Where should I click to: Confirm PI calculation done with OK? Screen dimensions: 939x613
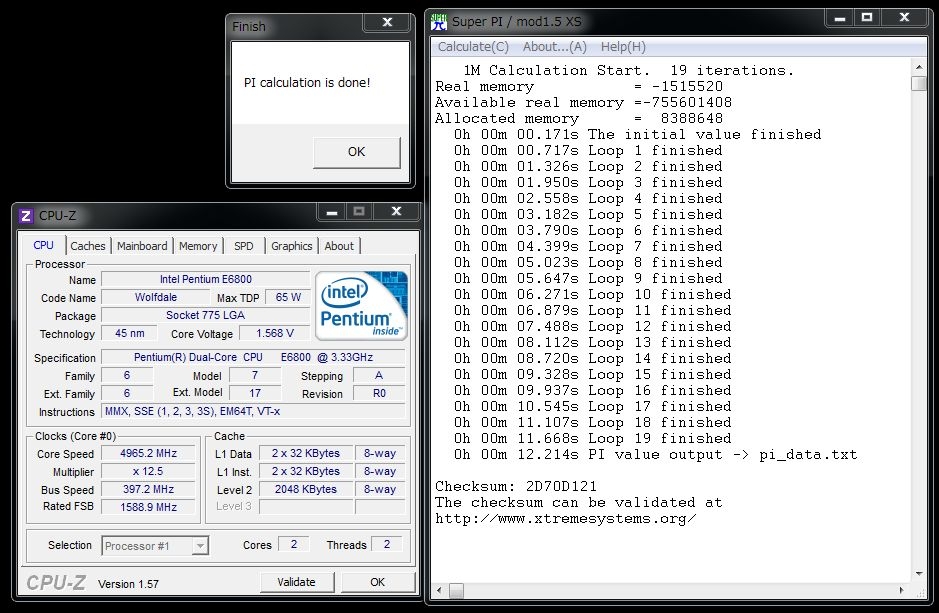[x=356, y=152]
